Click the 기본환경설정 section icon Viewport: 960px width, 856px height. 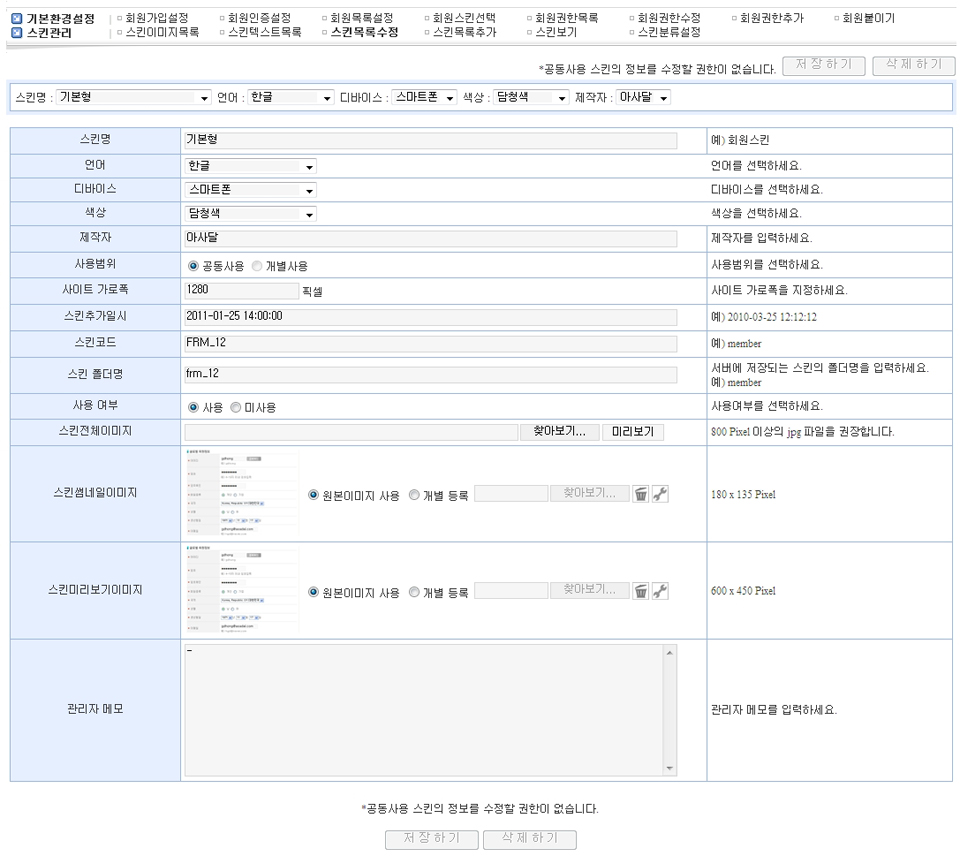[16, 19]
